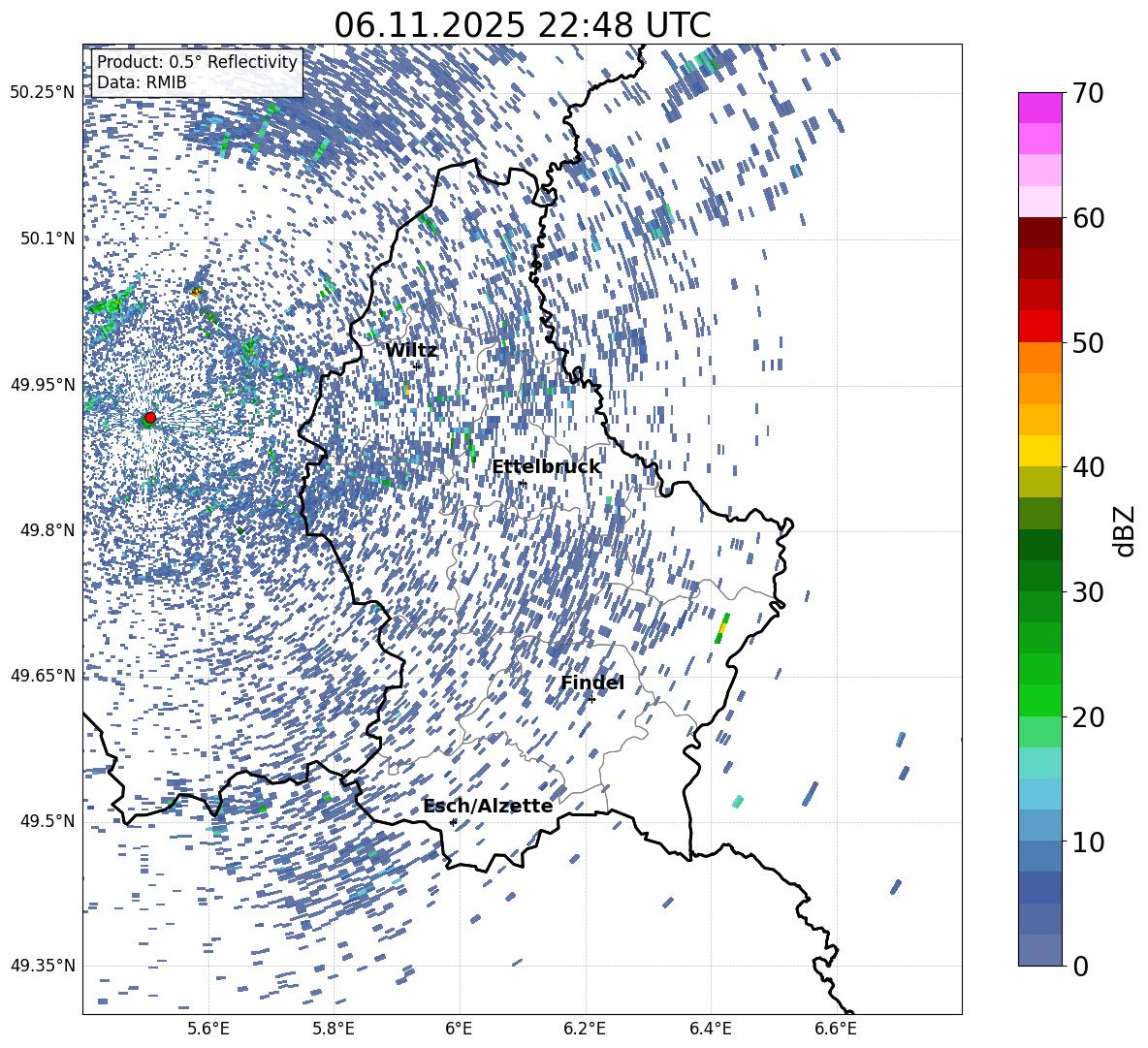1148x1048 pixels.
Task: Click the Product: 0.5° Reflectivity text
Action: [x=197, y=62]
